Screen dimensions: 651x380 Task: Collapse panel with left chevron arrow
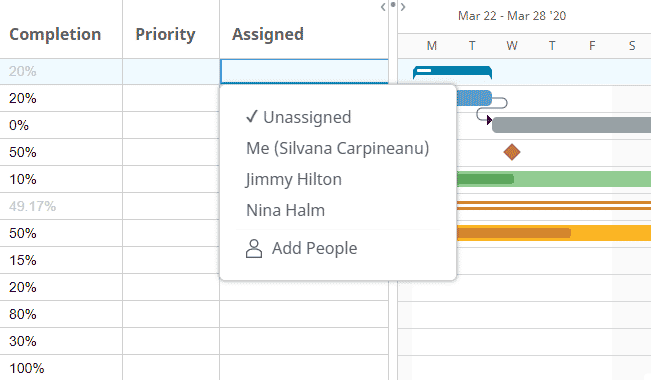coord(383,7)
